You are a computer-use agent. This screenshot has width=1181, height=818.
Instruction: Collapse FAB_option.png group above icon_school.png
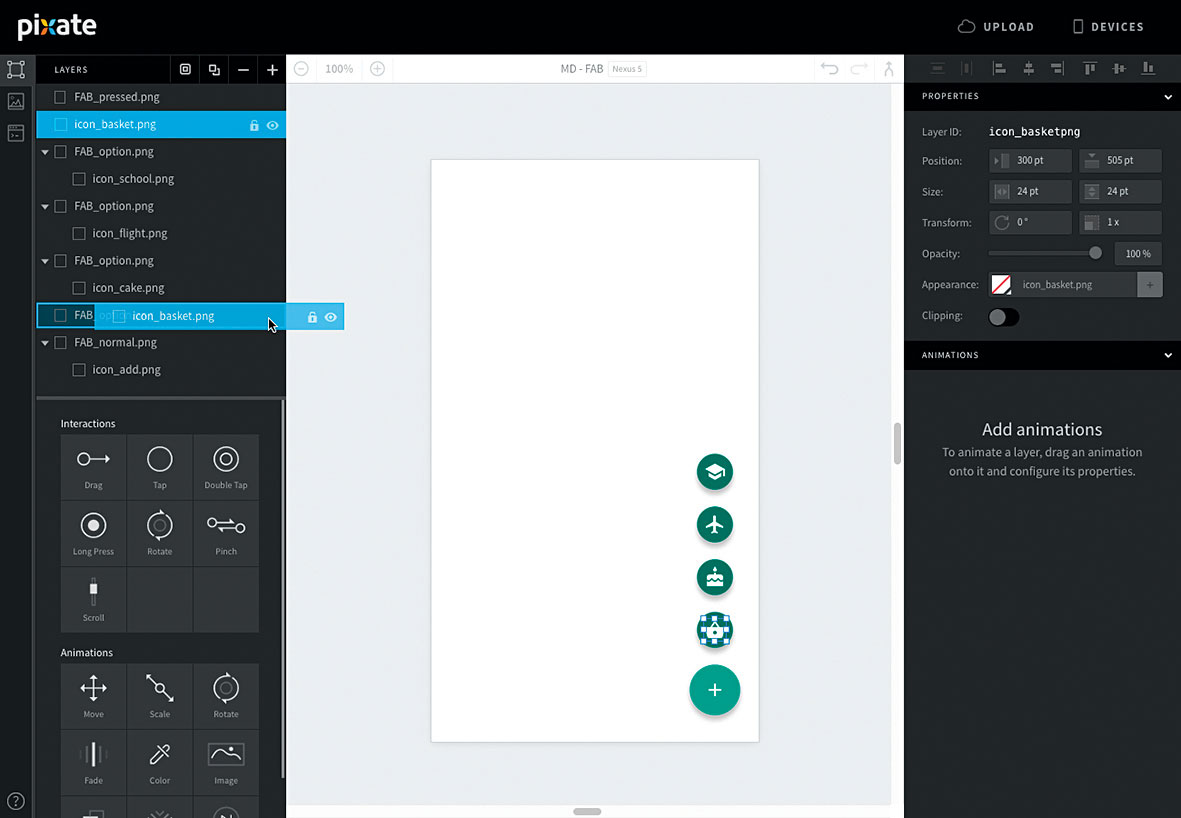(45, 152)
